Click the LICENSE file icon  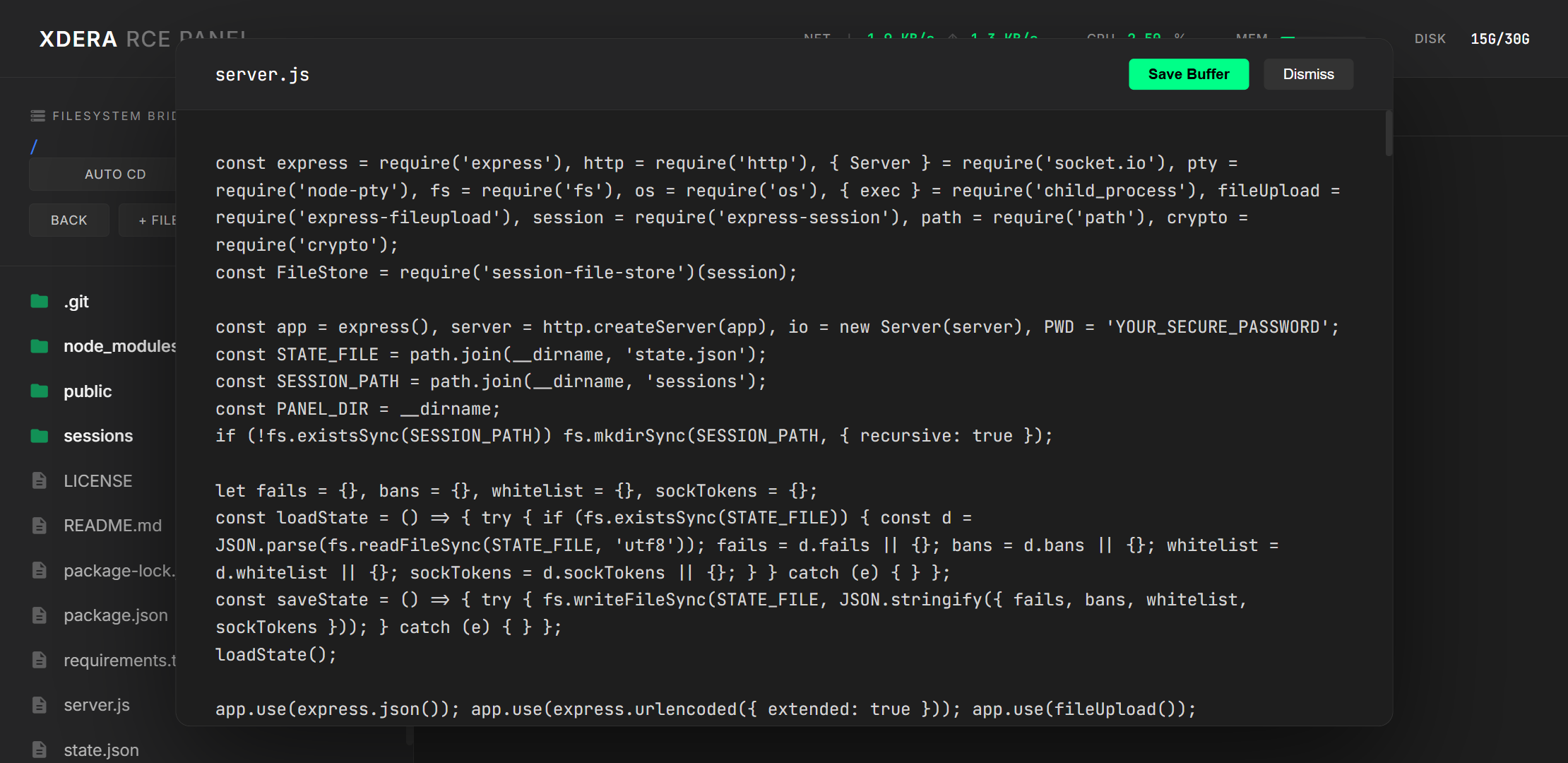[40, 481]
